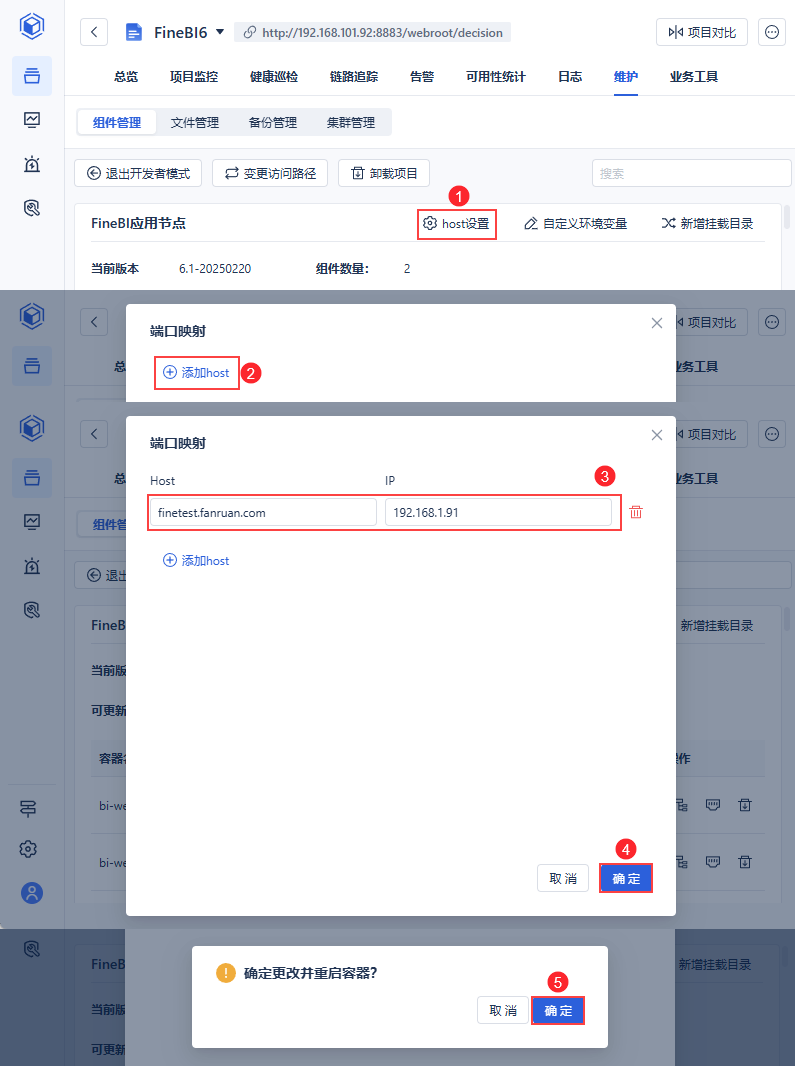
Task: Open the undimmed more options ellipsis button
Action: pos(772,32)
